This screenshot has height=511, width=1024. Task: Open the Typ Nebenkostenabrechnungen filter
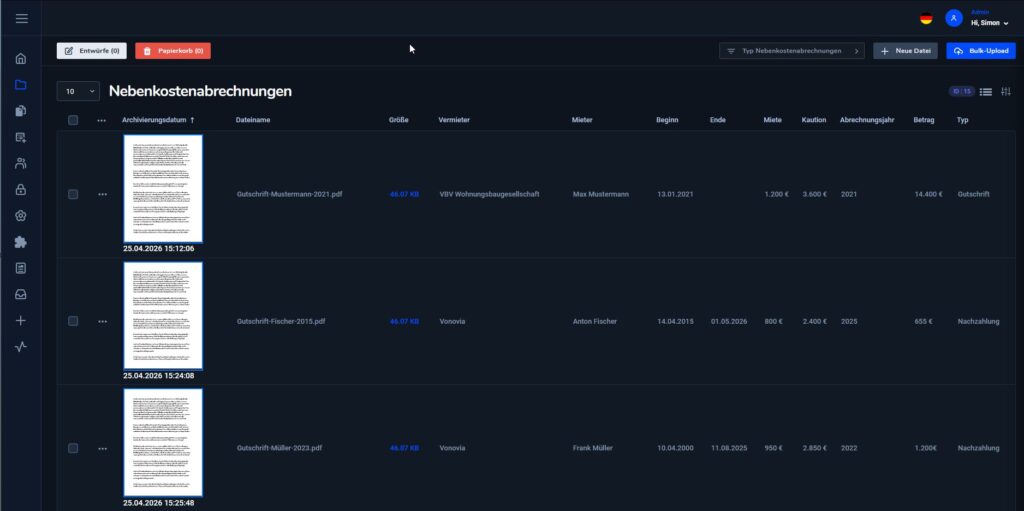pos(792,51)
